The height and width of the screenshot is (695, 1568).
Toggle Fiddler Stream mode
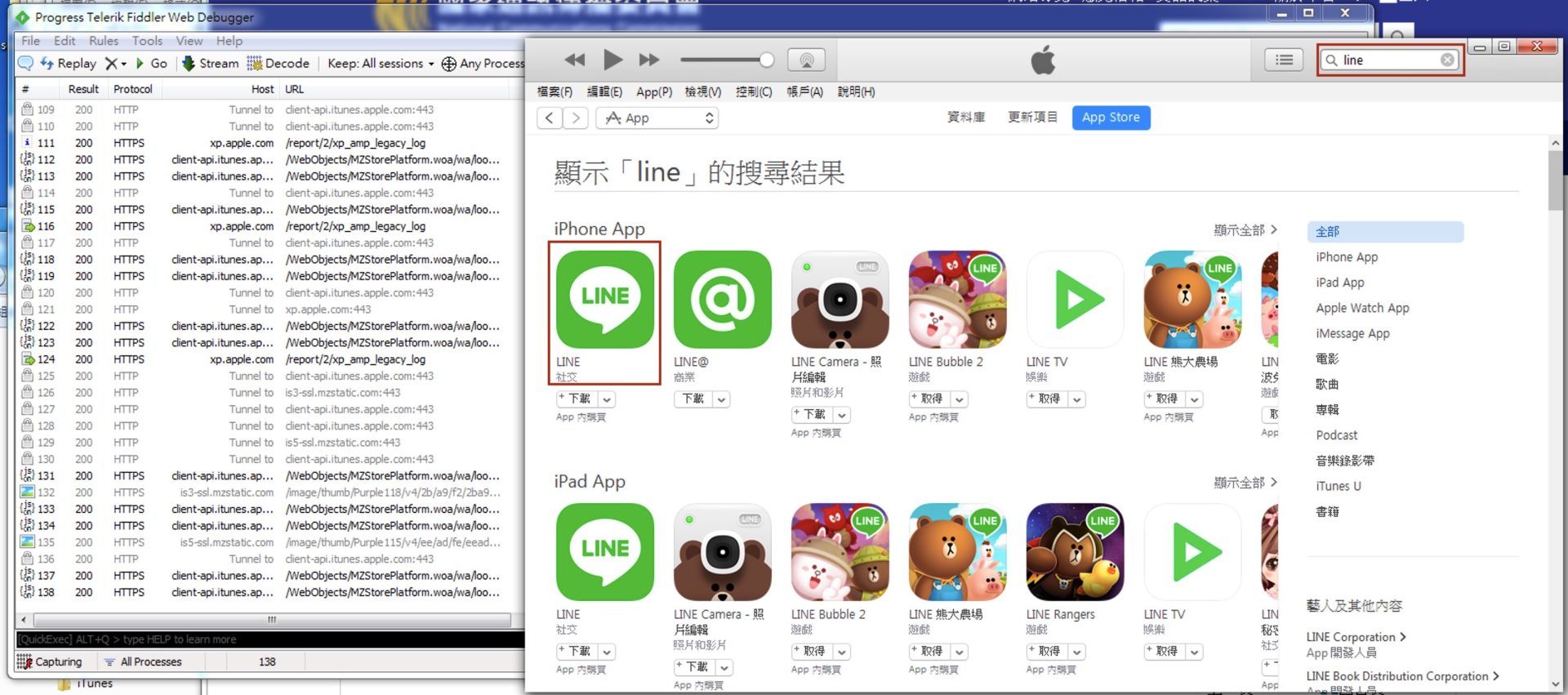211,63
